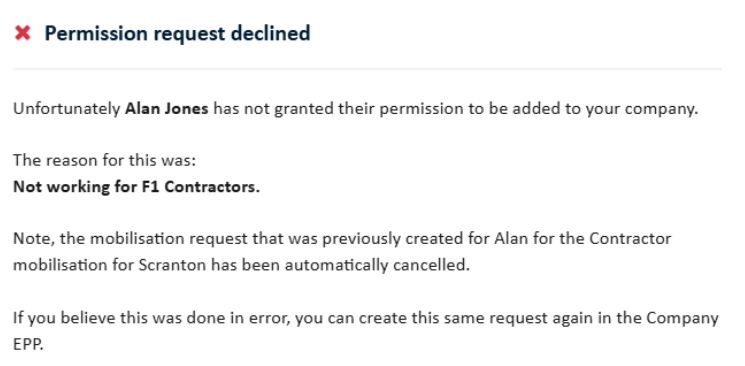The width and height of the screenshot is (745, 366).
Task: Click the red X declined icon
Action: pyautogui.click(x=22, y=33)
